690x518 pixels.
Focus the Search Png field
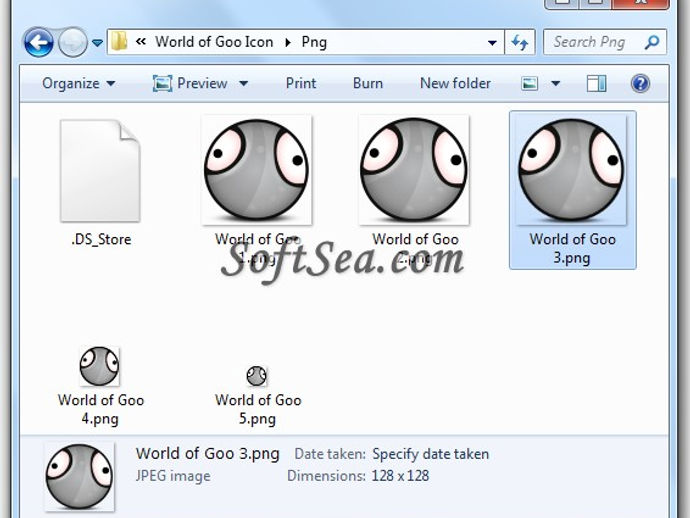coord(605,42)
